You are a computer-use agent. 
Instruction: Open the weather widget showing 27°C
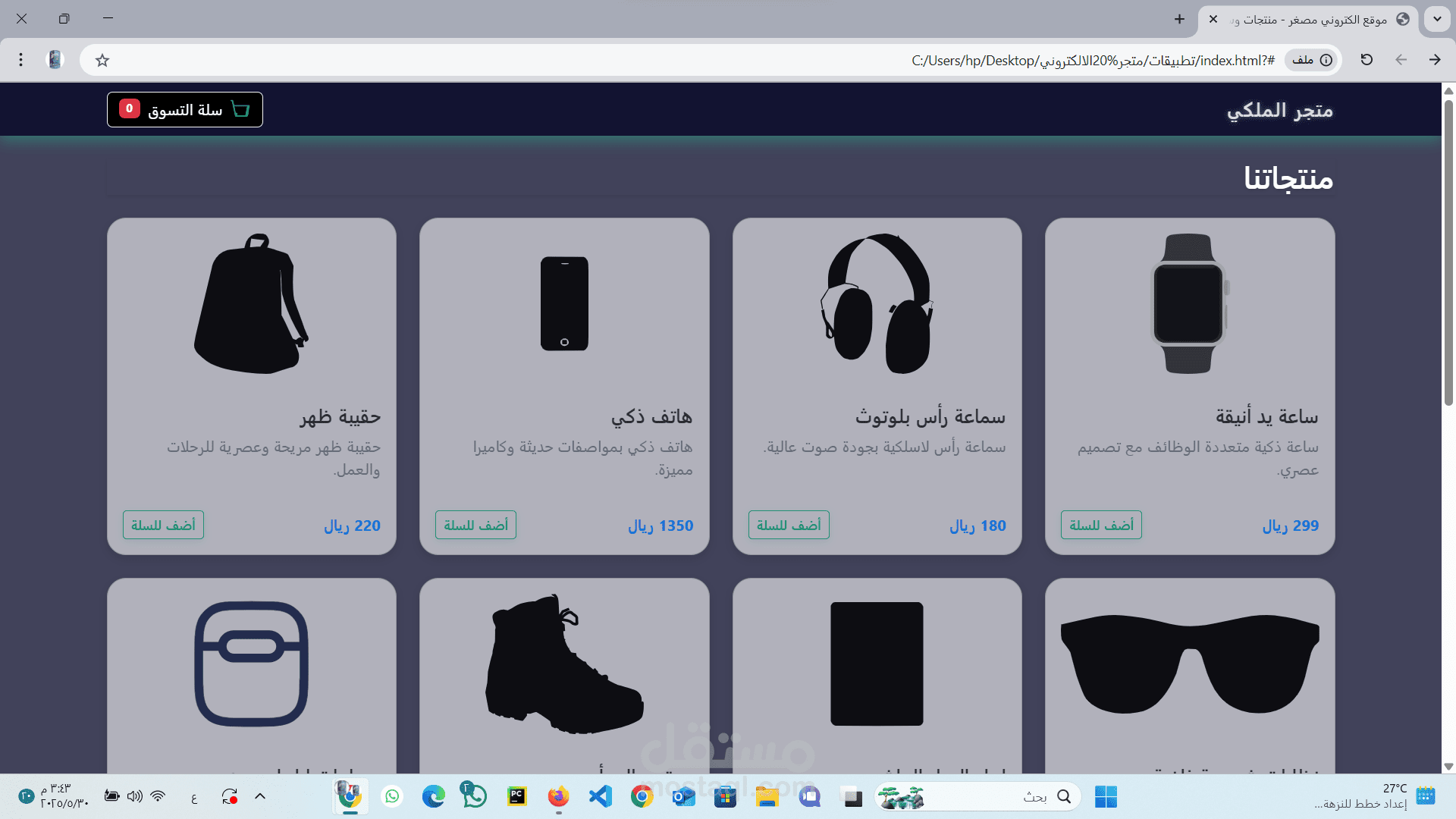click(1373, 796)
